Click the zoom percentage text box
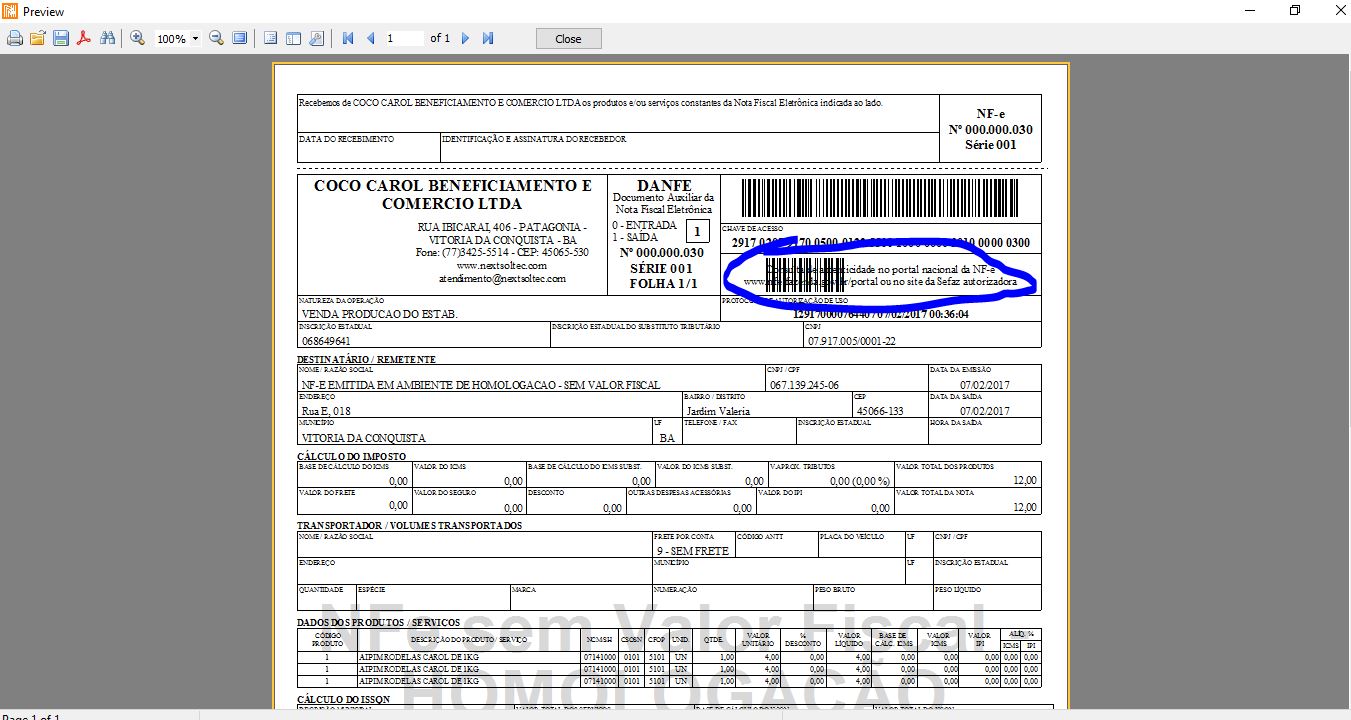1351x720 pixels. [171, 39]
